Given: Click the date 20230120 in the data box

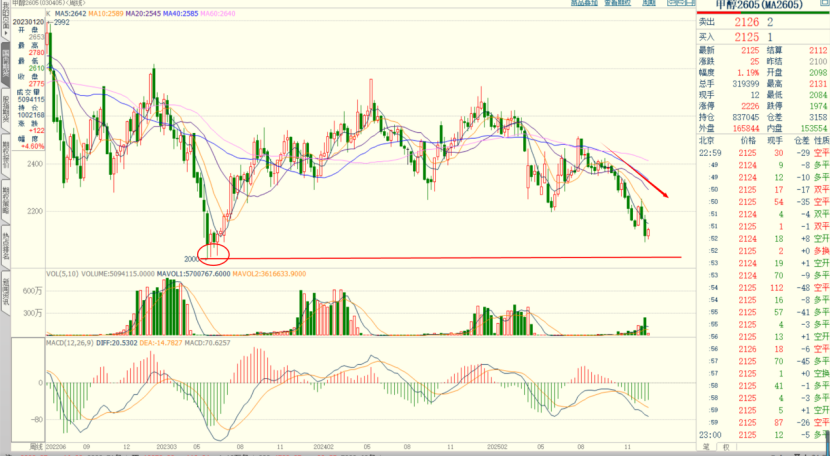Looking at the screenshot, I should pyautogui.click(x=29, y=22).
